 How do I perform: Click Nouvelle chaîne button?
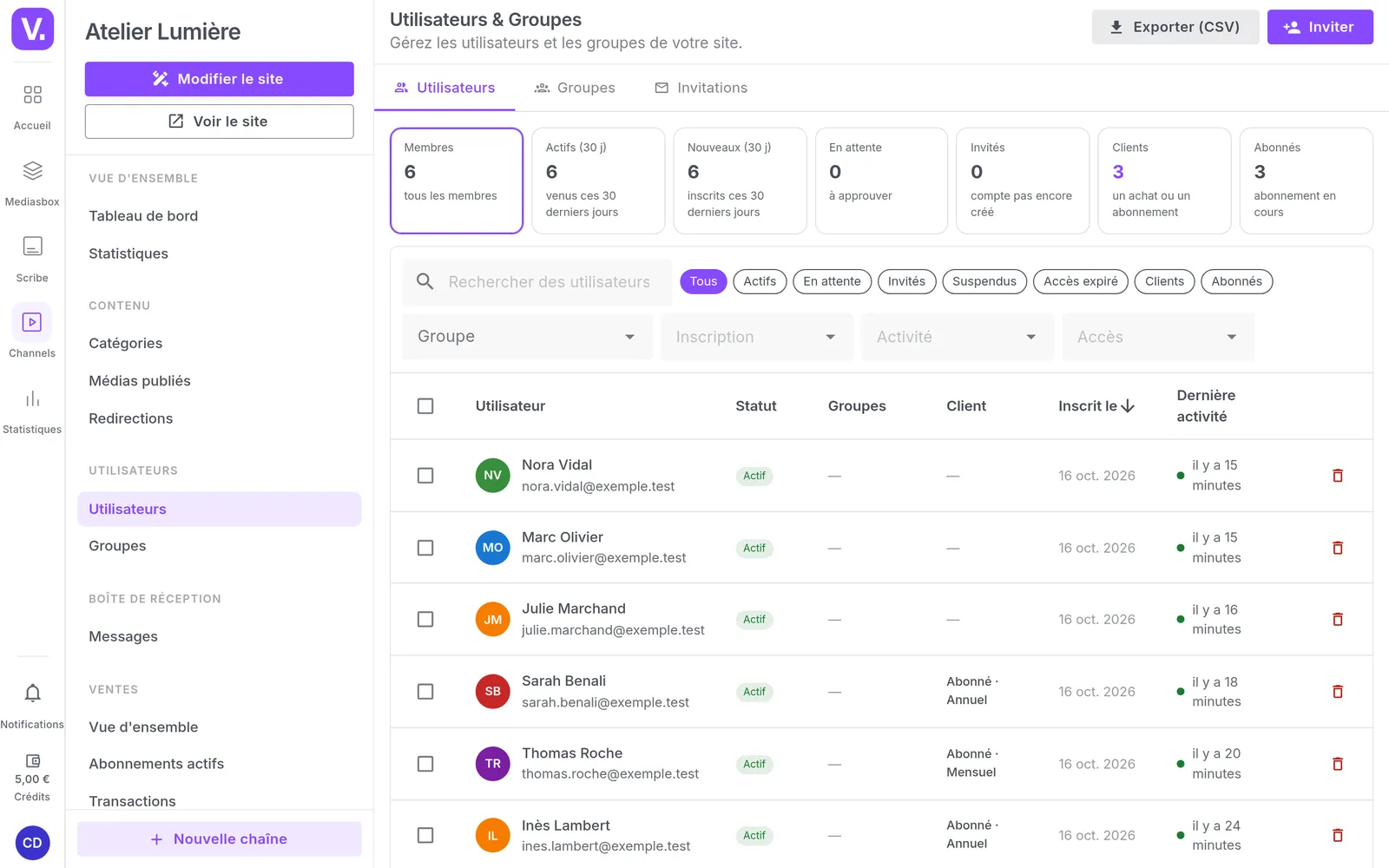[219, 839]
